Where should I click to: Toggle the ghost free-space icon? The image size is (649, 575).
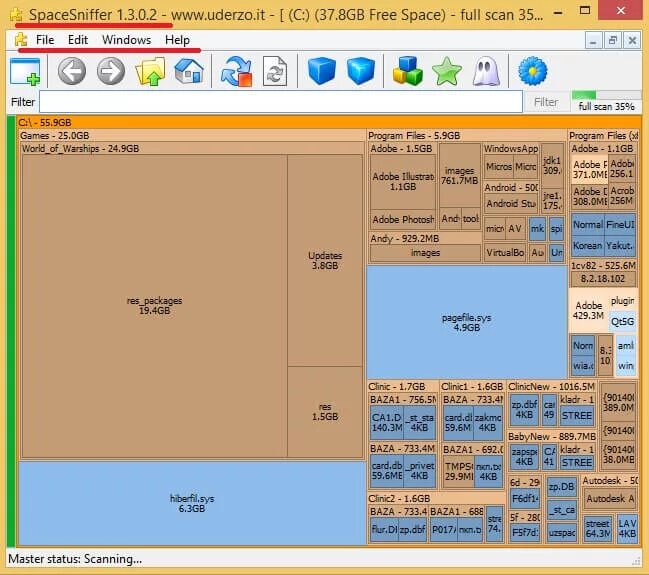tap(486, 71)
